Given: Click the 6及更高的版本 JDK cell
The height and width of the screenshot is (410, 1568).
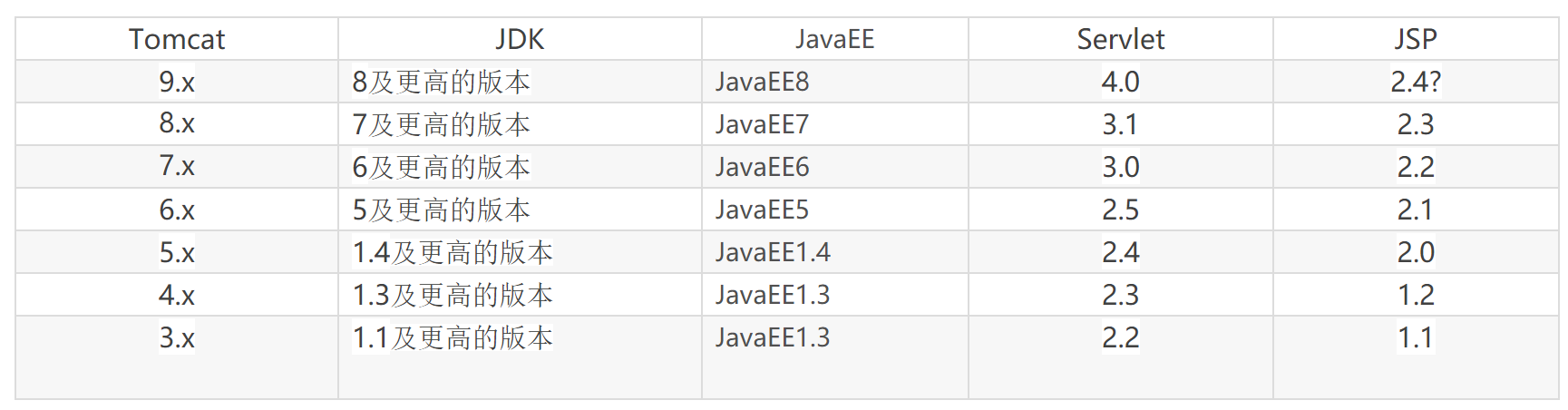Looking at the screenshot, I should coord(441,167).
